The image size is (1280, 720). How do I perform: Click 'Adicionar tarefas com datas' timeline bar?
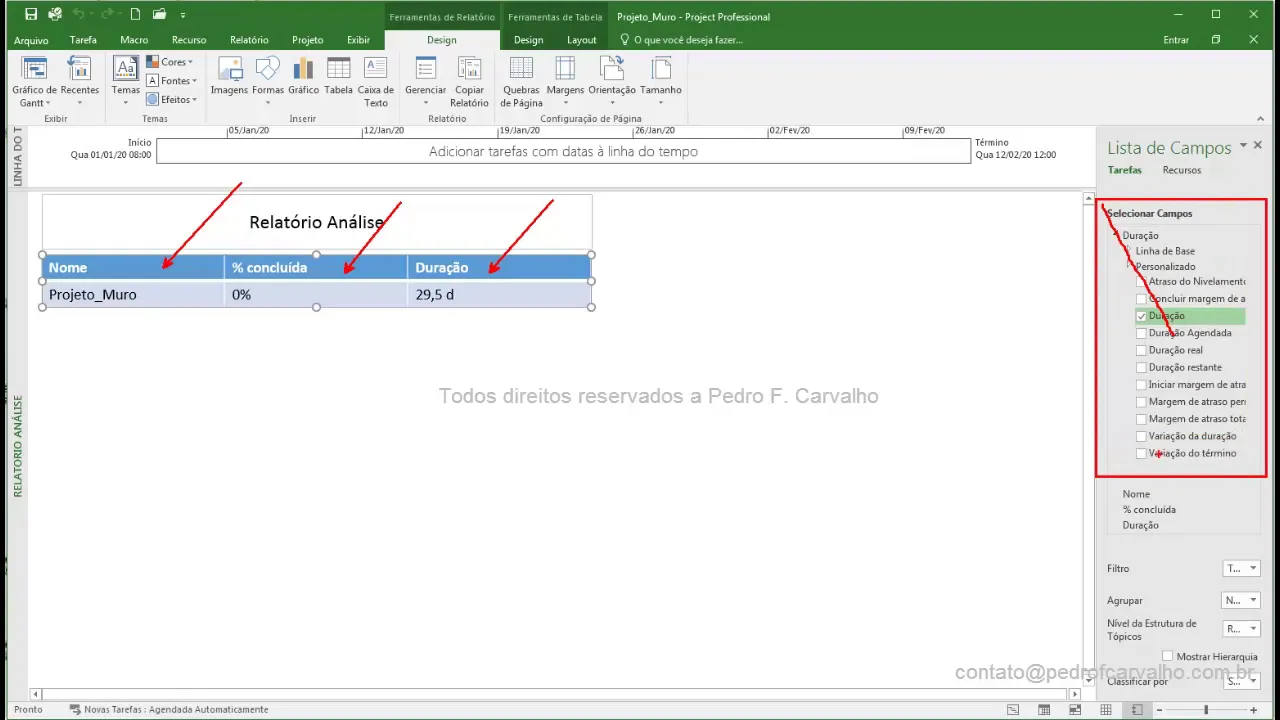point(563,151)
